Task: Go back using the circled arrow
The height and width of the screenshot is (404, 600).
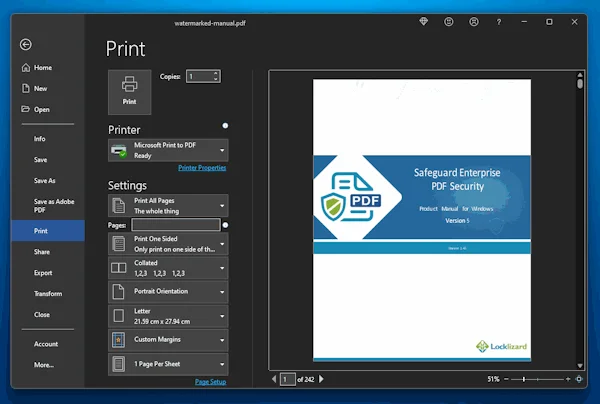Action: 26,45
